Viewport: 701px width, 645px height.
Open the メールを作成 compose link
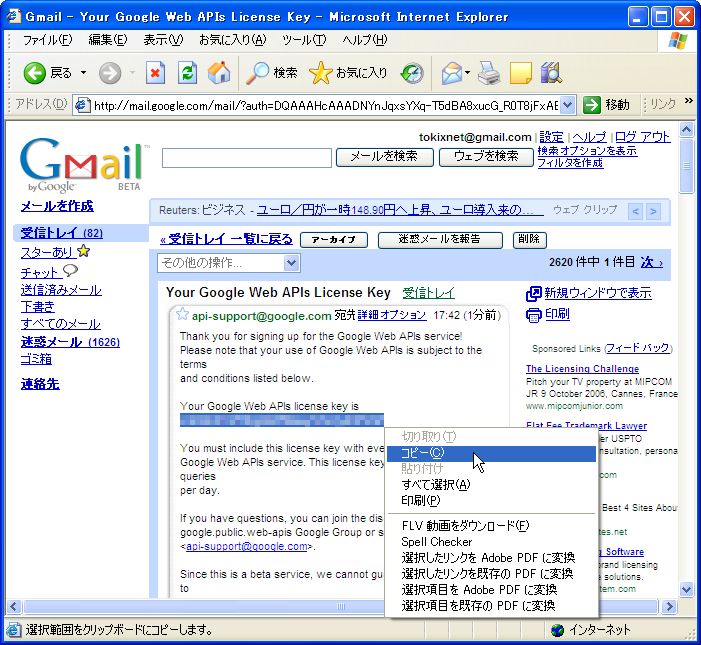(57, 206)
